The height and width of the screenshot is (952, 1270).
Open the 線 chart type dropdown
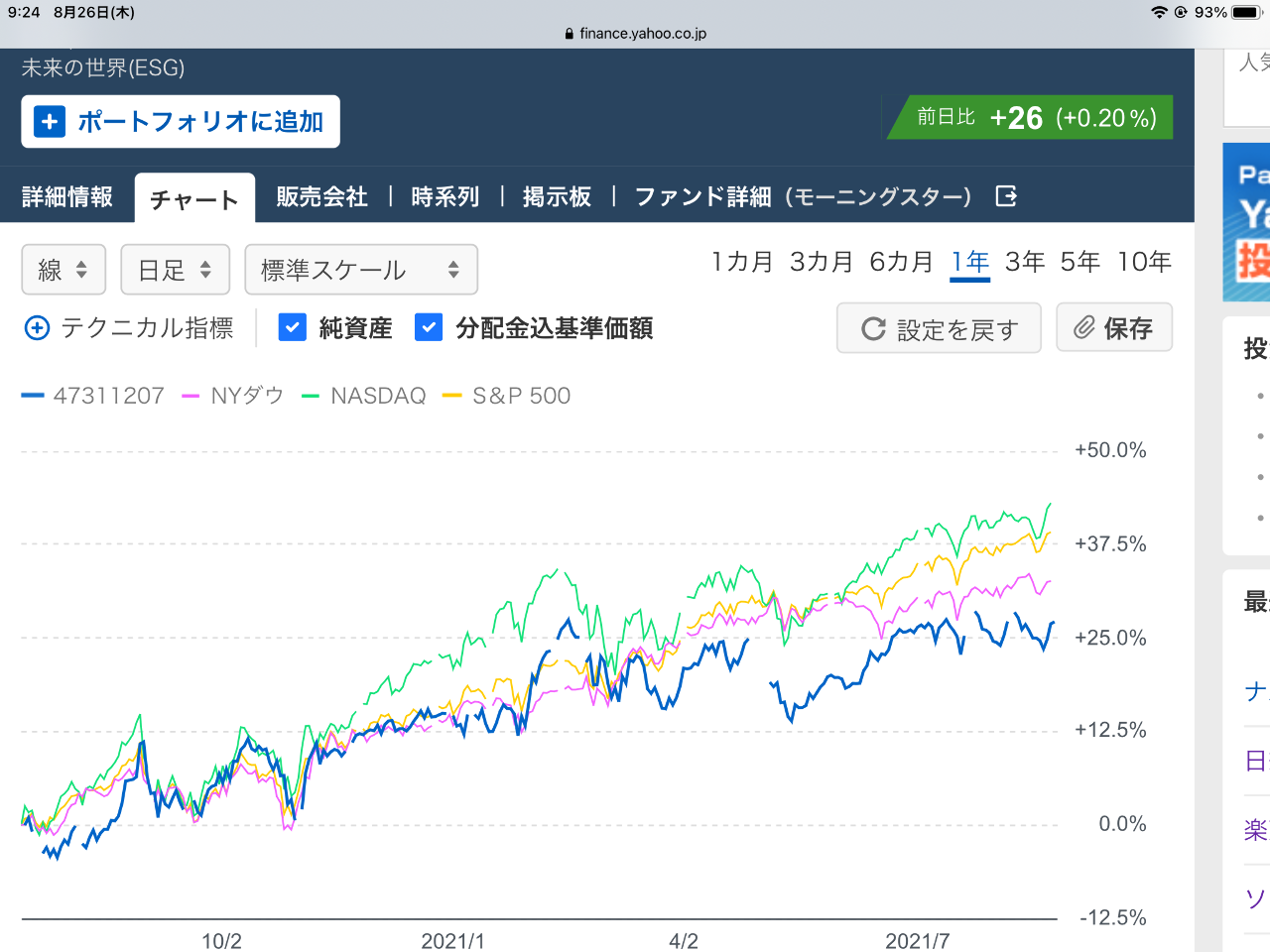tap(63, 270)
